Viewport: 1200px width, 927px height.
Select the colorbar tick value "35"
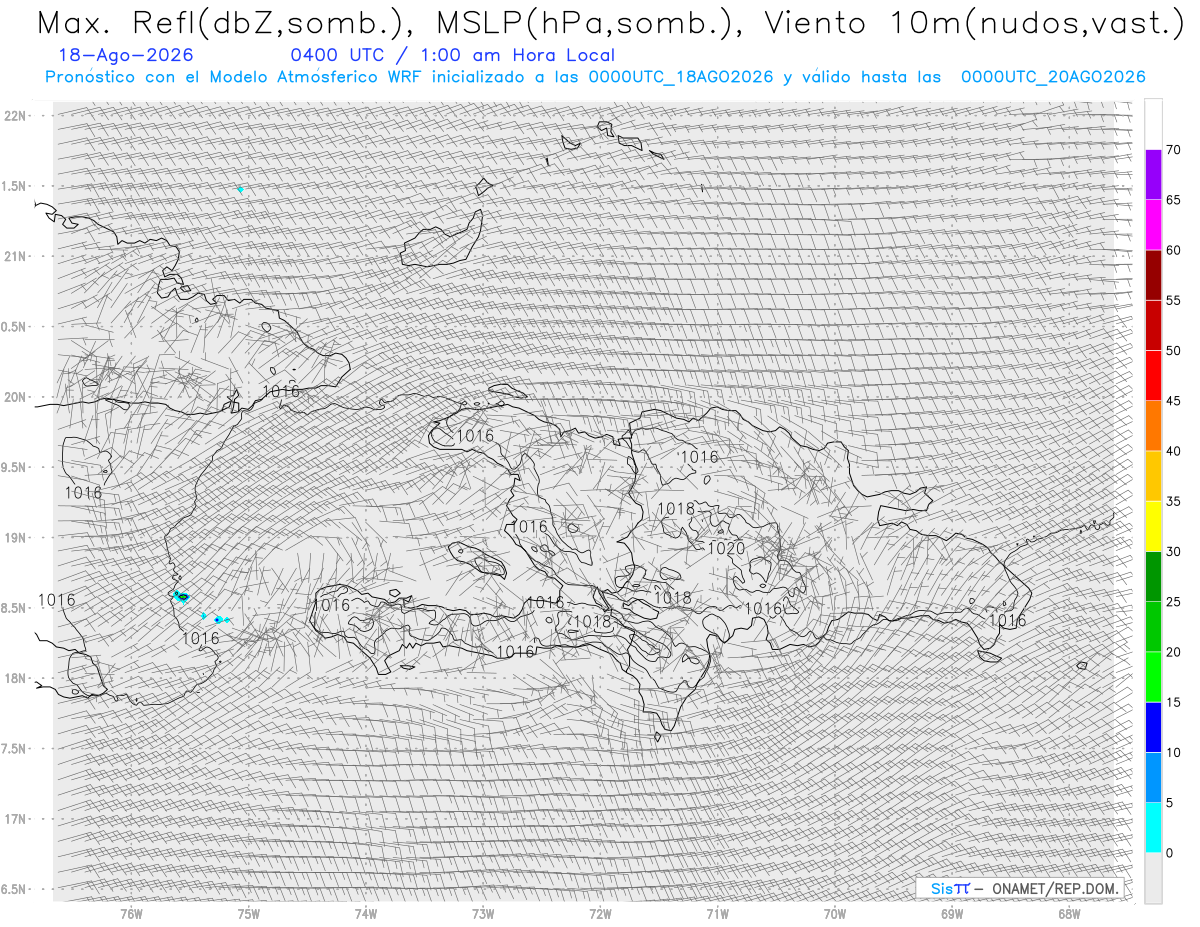coord(1173,501)
